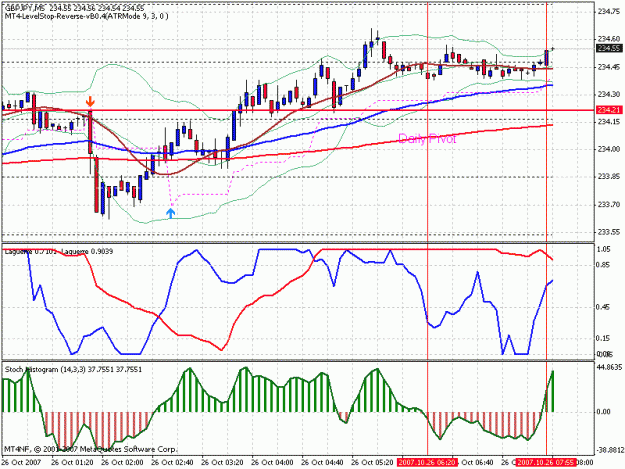The width and height of the screenshot is (625, 469).
Task: Select the 2007.10.26 06:20 time marker
Action: tap(427, 463)
